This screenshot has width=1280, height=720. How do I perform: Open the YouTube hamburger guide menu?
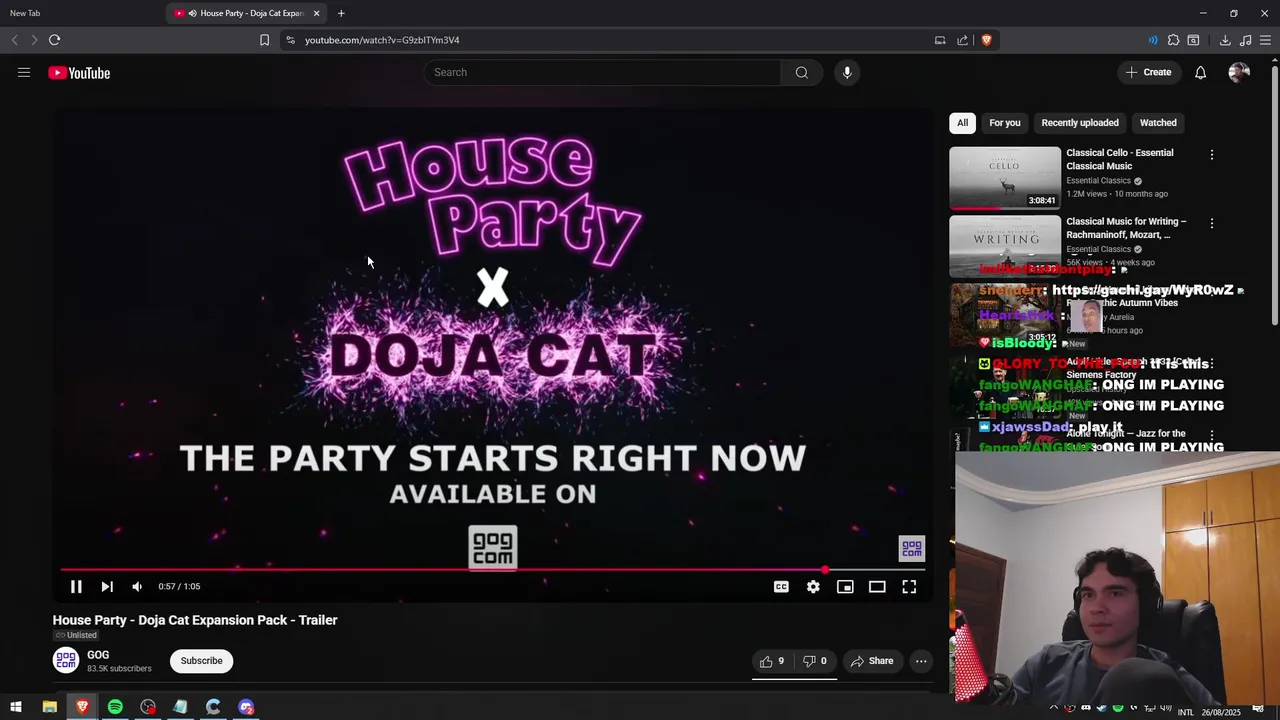pos(24,72)
